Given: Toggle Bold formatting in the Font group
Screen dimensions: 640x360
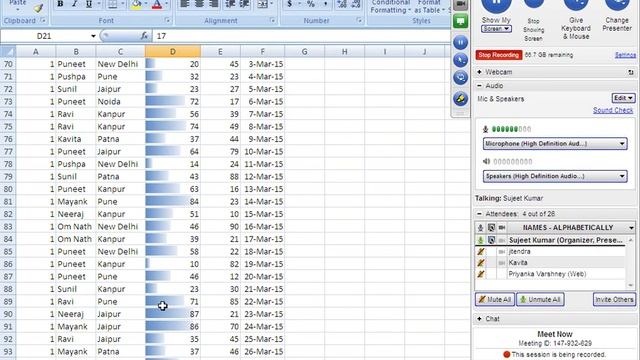Looking at the screenshot, I should tap(60, 4).
